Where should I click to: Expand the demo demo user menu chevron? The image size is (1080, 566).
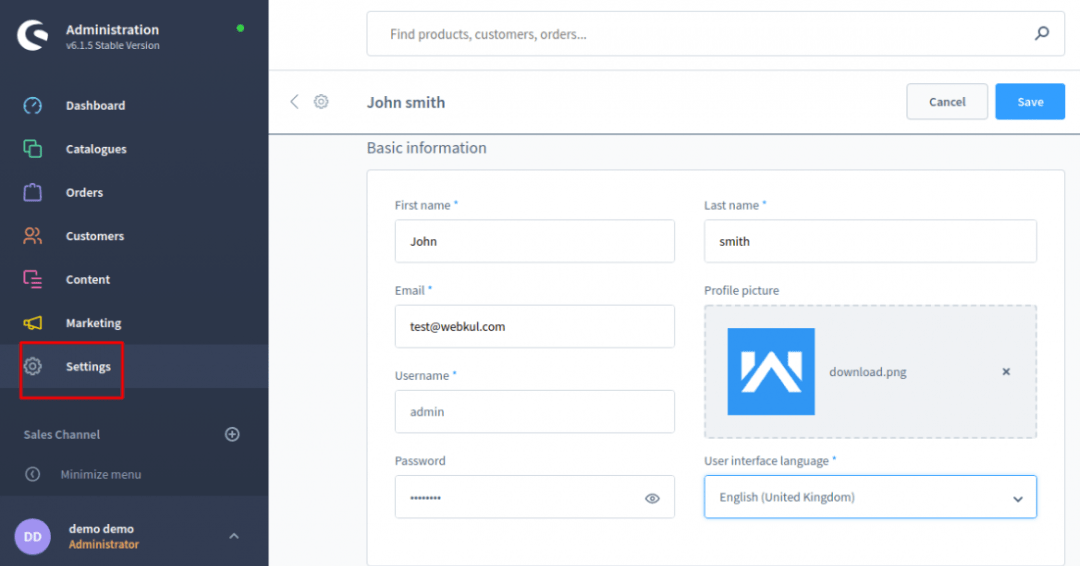(x=234, y=536)
